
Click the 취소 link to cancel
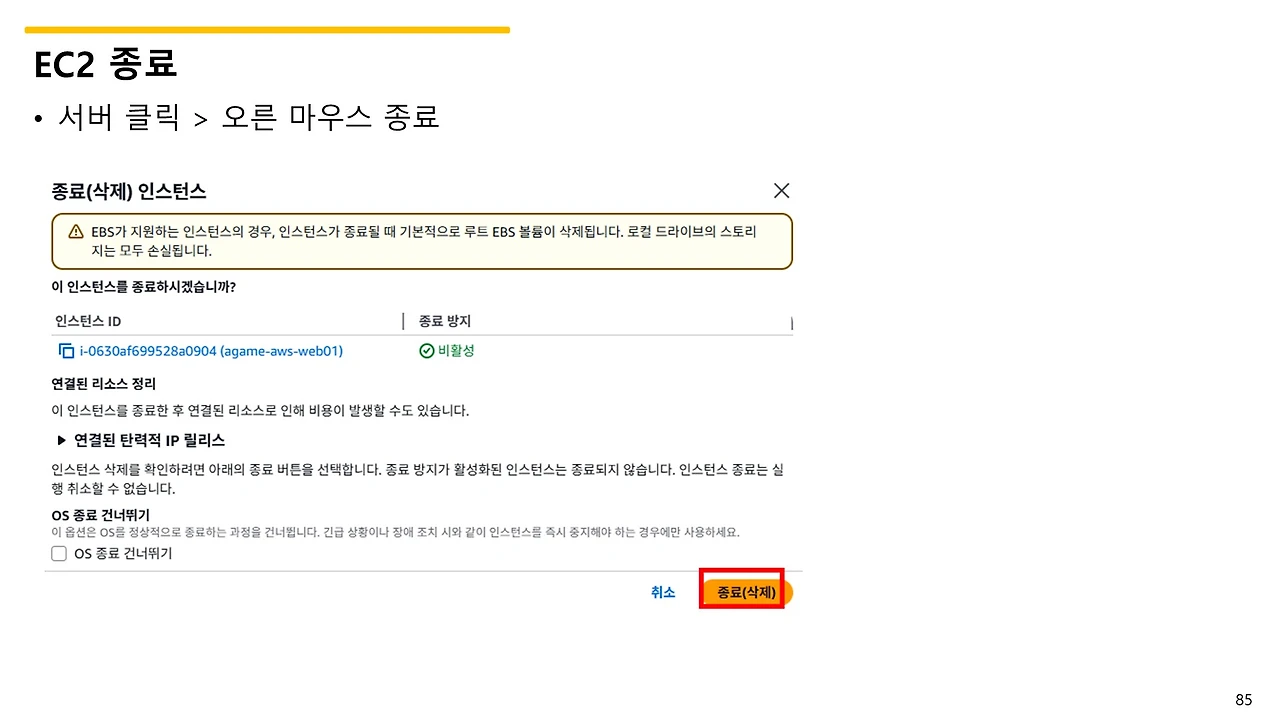pyautogui.click(x=663, y=592)
